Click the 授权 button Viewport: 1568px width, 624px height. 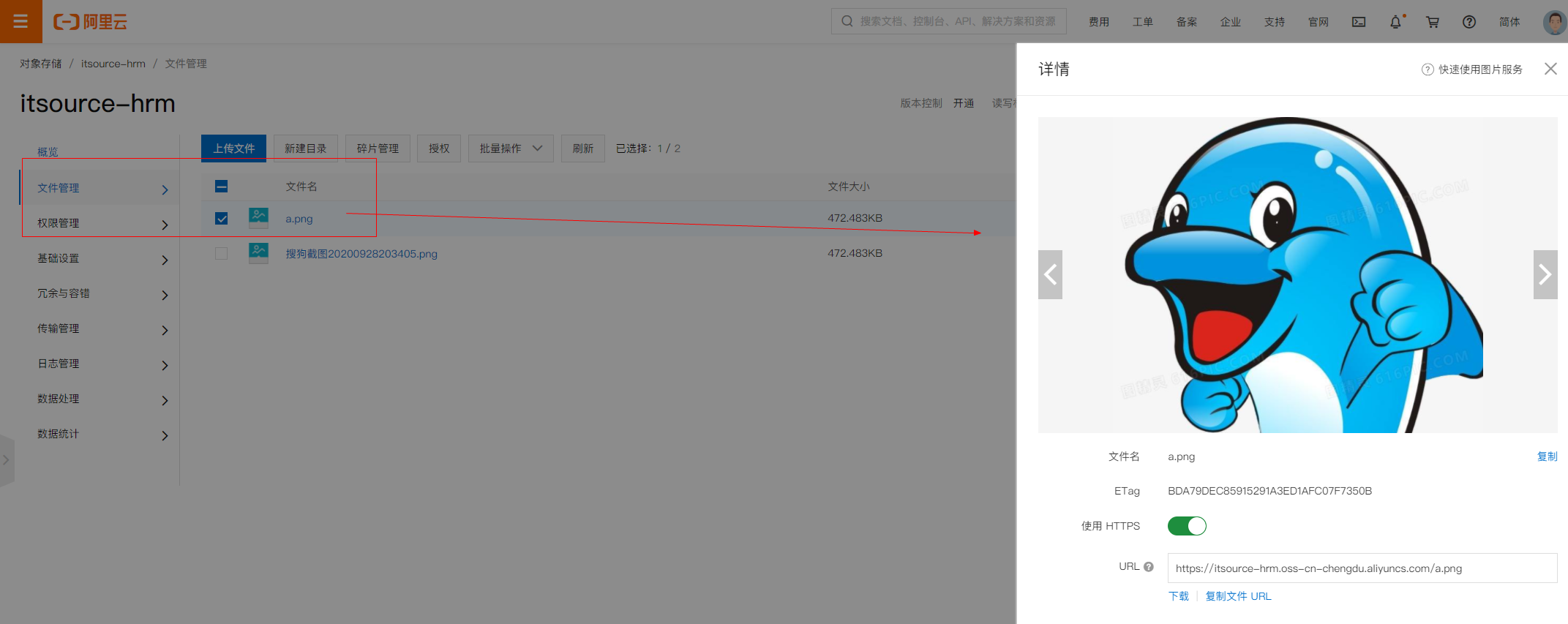coord(439,149)
